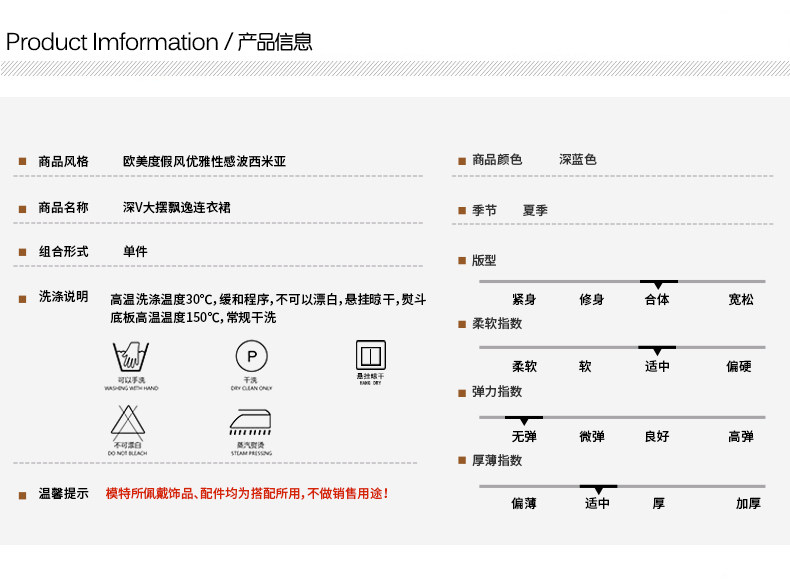Click the color value 深蓝色

(x=578, y=160)
